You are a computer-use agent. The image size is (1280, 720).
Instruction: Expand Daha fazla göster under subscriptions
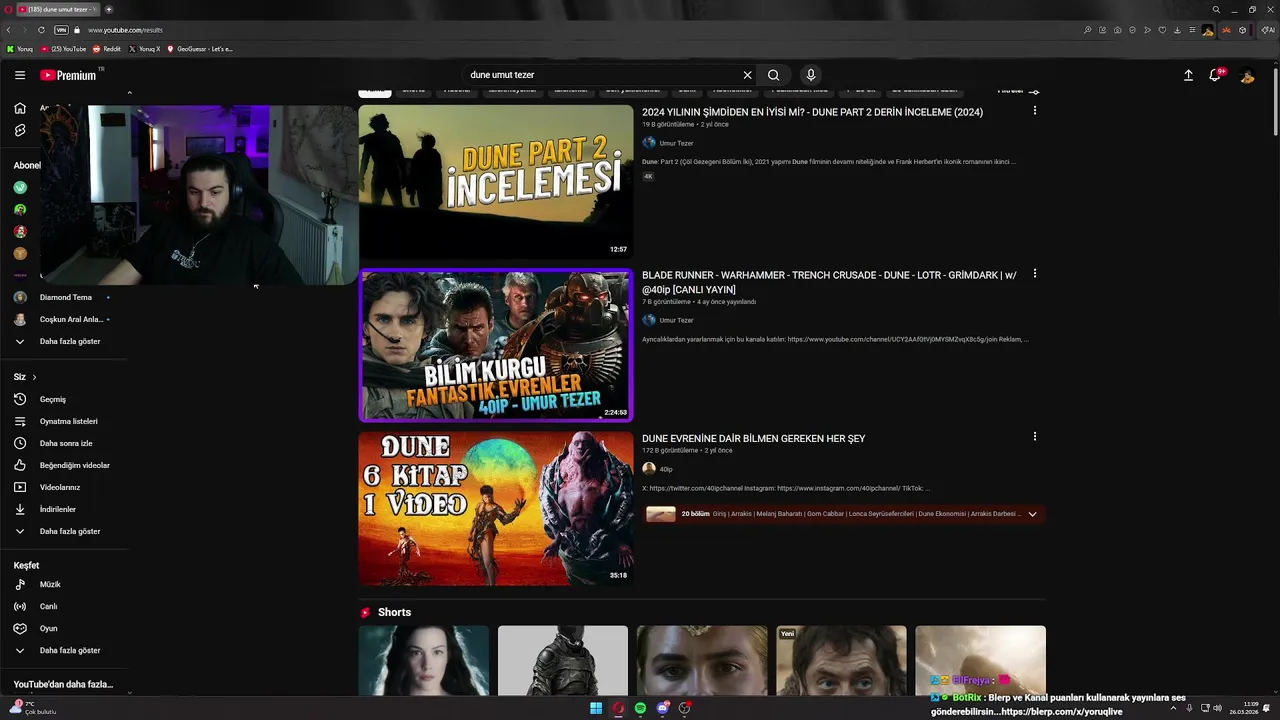[69, 341]
